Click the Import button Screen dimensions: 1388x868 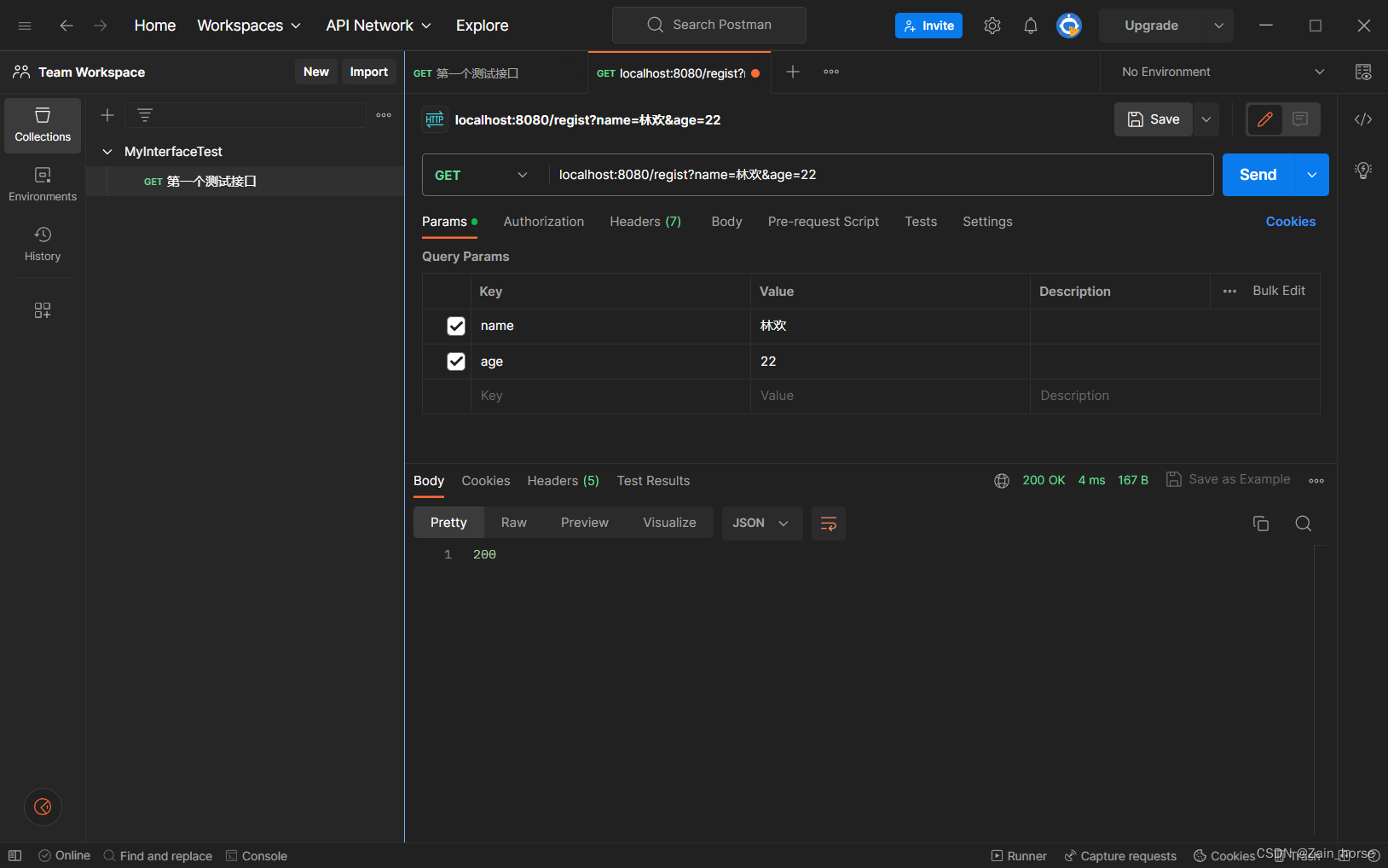[x=369, y=72]
